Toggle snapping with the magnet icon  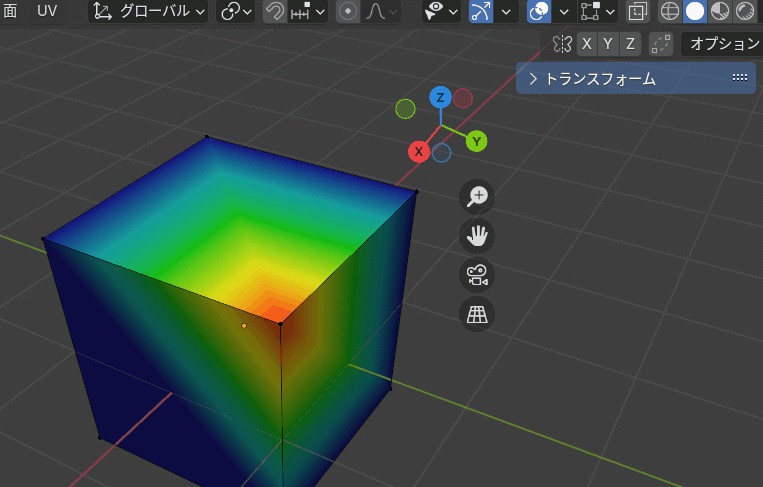point(274,11)
